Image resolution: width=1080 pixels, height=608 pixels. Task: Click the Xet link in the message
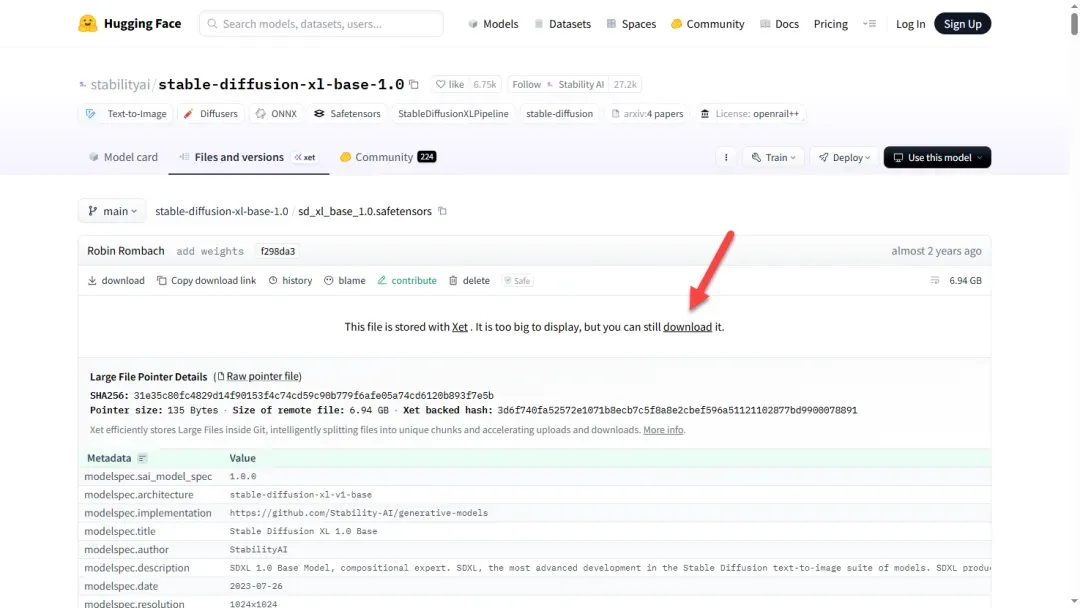click(x=459, y=327)
